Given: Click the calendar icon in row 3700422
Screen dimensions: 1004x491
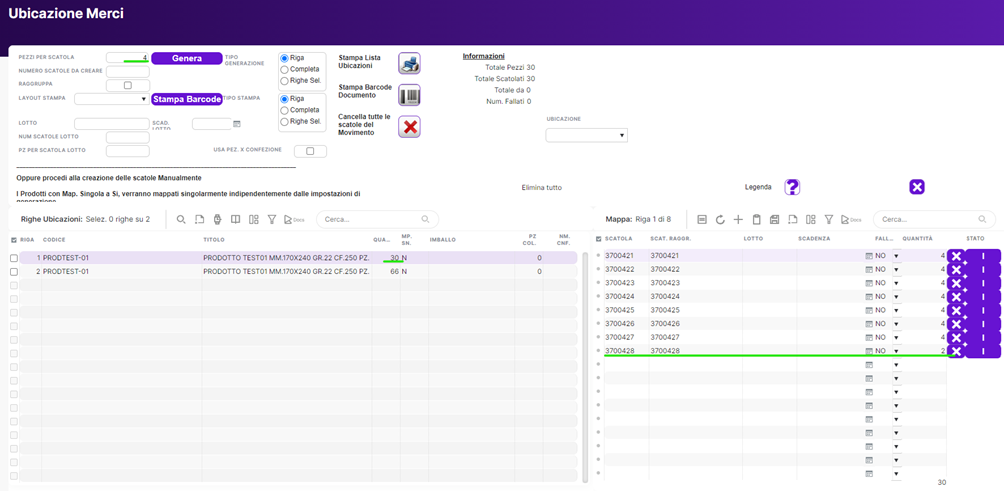Looking at the screenshot, I should click(x=869, y=270).
